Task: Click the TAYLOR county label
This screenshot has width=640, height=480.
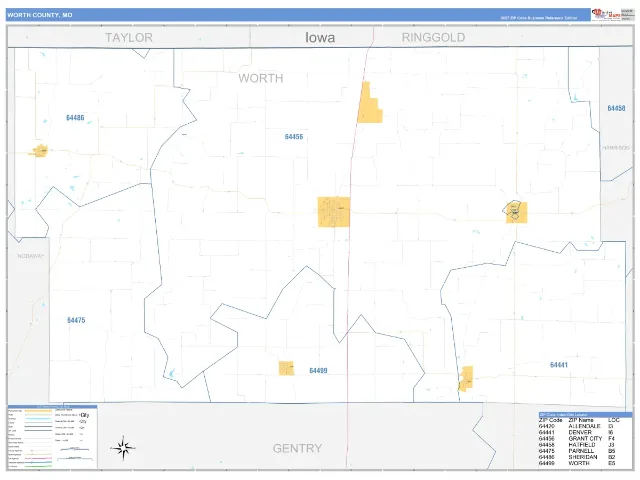Action: pyautogui.click(x=129, y=38)
